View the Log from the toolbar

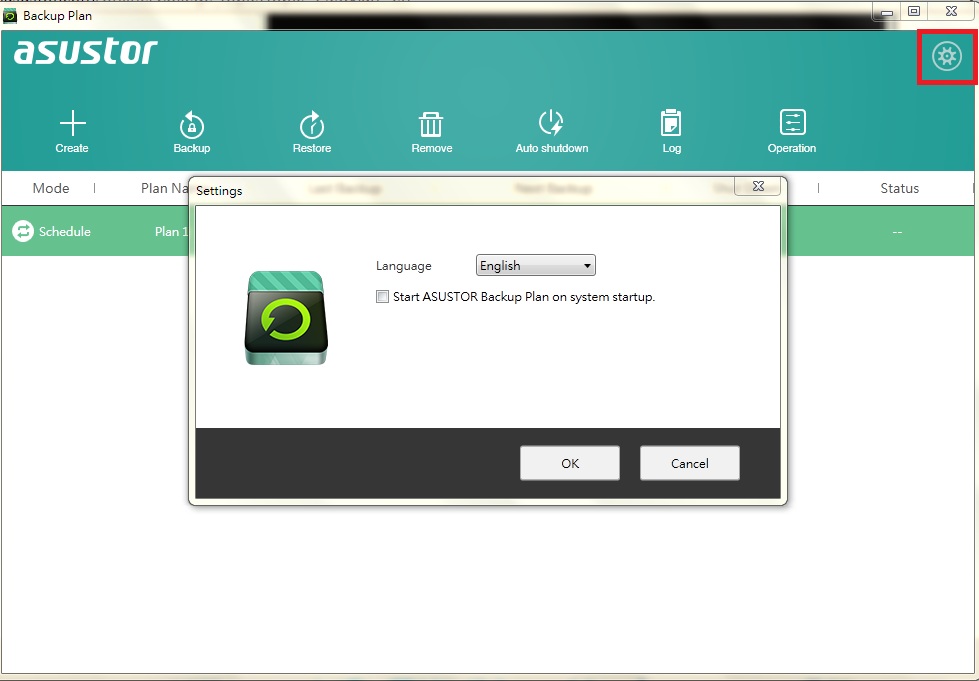pos(671,132)
